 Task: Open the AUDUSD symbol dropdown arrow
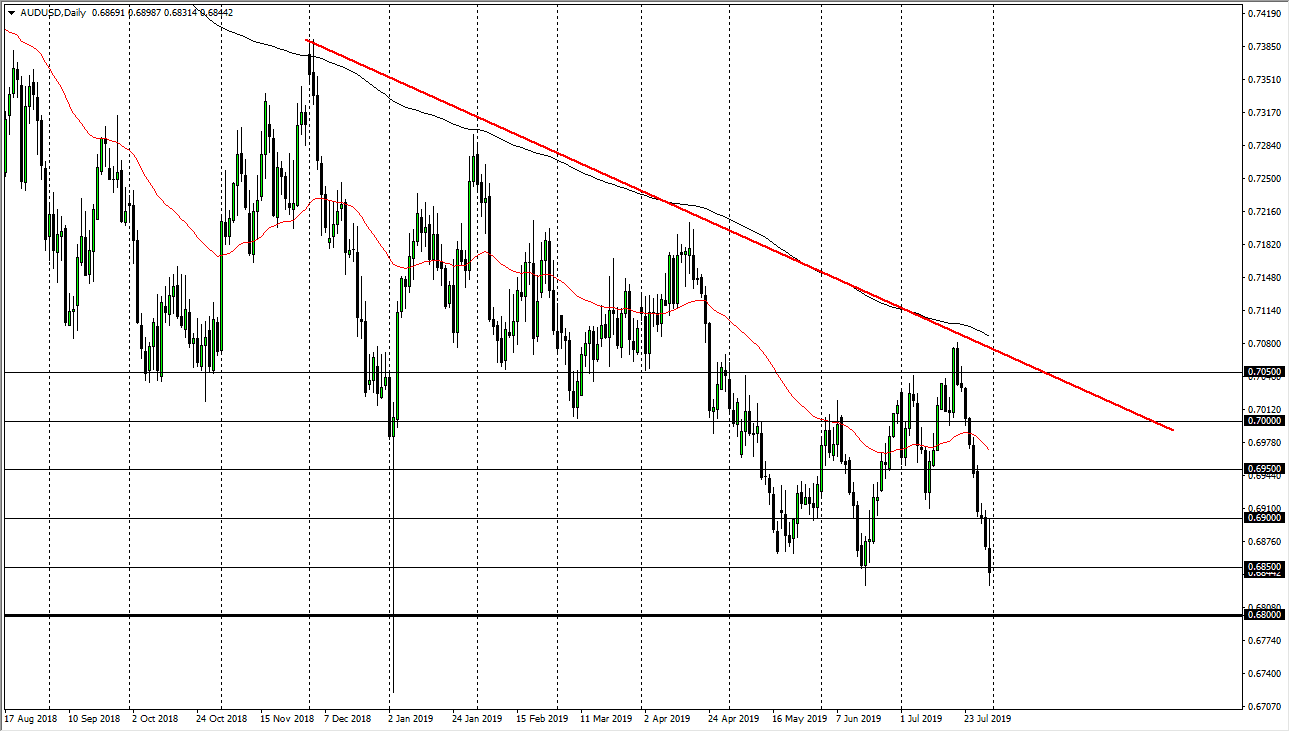10,13
